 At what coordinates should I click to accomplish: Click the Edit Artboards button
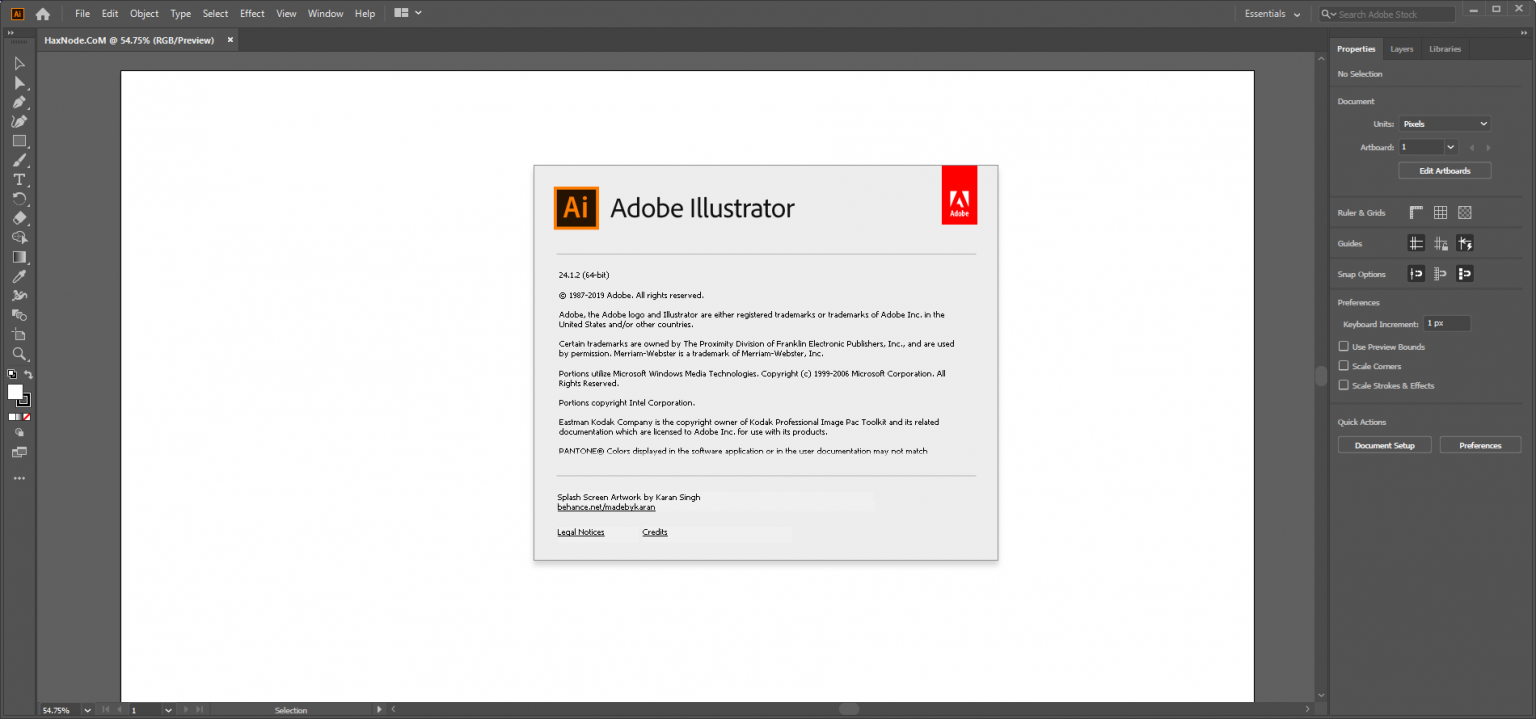tap(1444, 170)
